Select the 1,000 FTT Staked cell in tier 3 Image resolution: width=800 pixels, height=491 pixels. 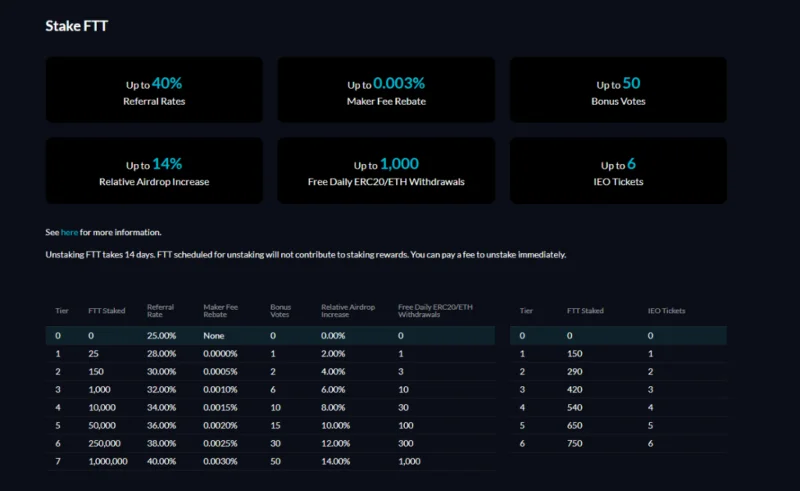click(x=99, y=389)
